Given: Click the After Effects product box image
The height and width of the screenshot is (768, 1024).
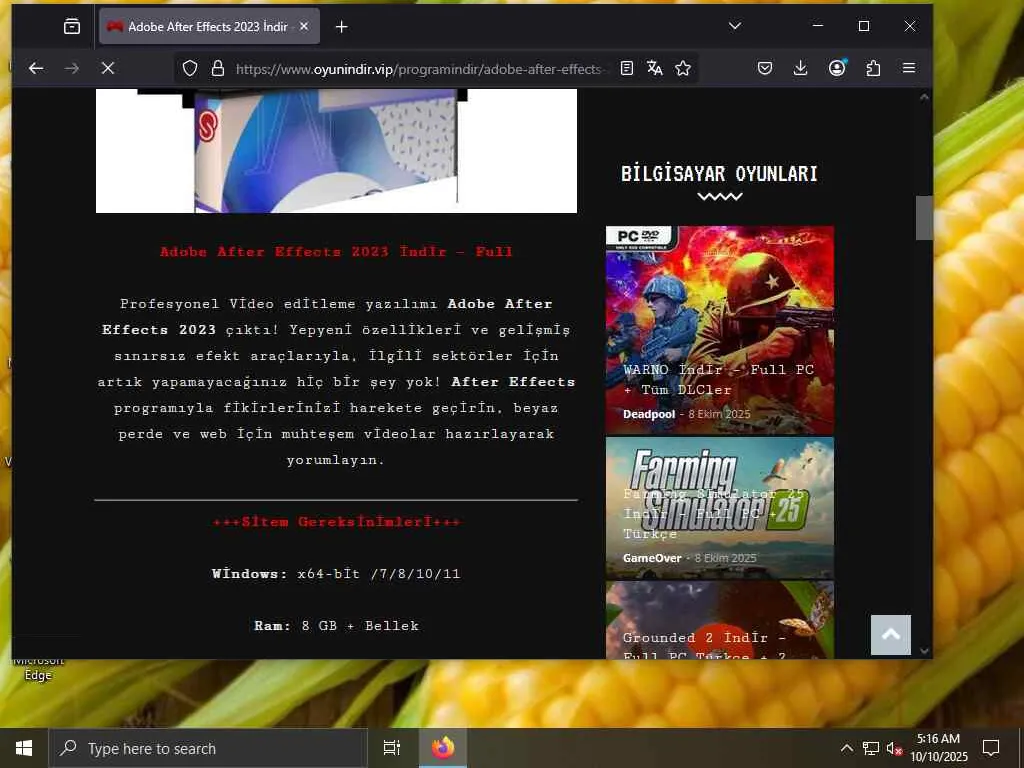Looking at the screenshot, I should 336,151.
